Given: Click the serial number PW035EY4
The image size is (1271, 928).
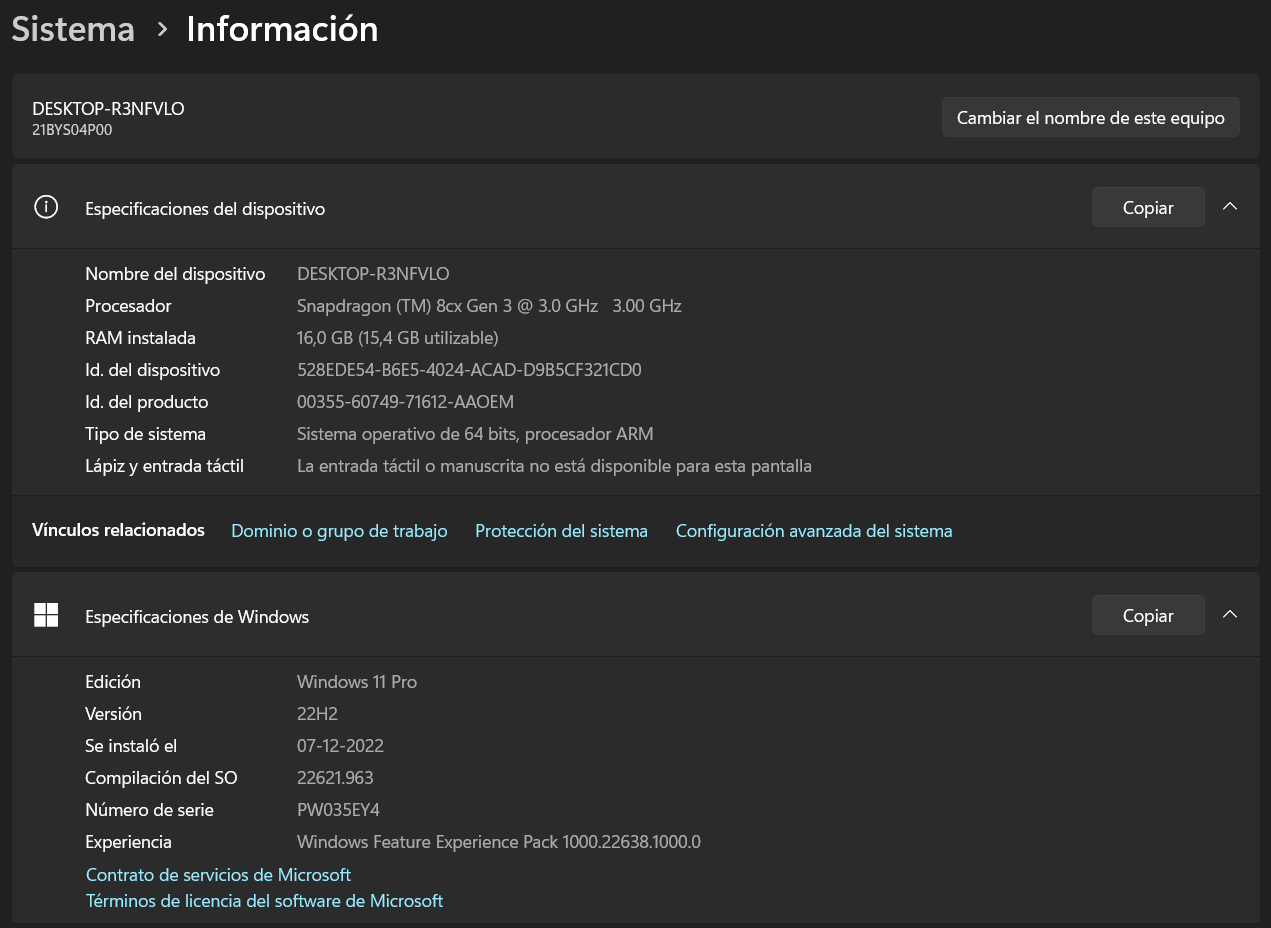Looking at the screenshot, I should (338, 810).
